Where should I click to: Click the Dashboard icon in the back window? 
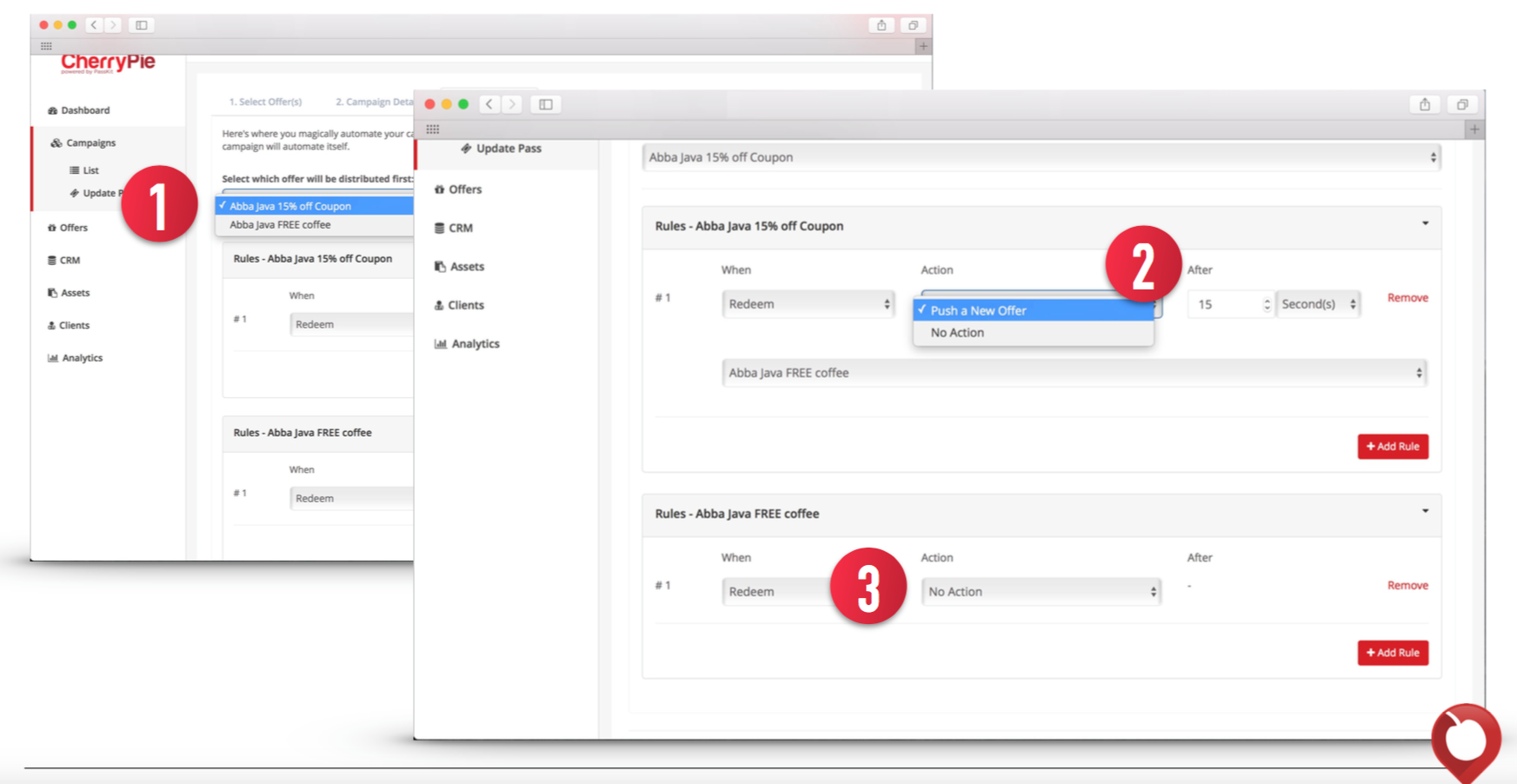(52, 110)
